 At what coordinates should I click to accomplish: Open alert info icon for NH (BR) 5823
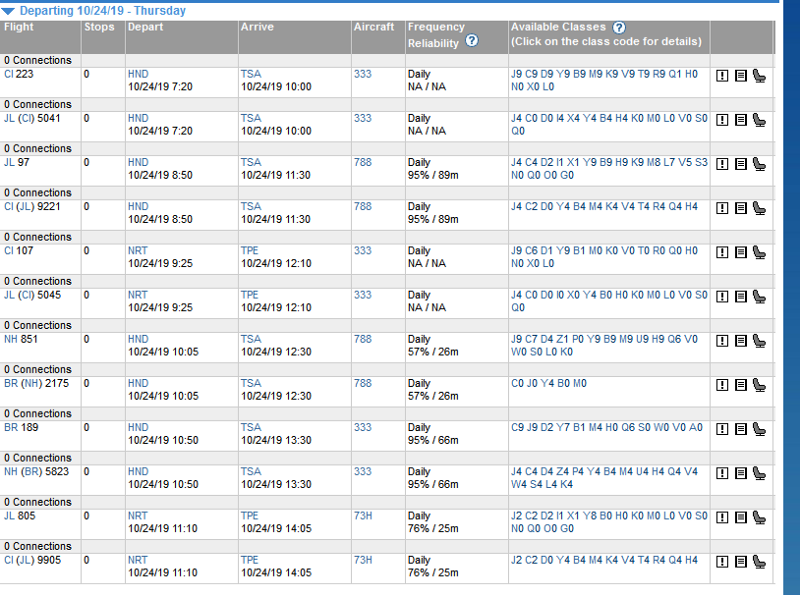722,473
